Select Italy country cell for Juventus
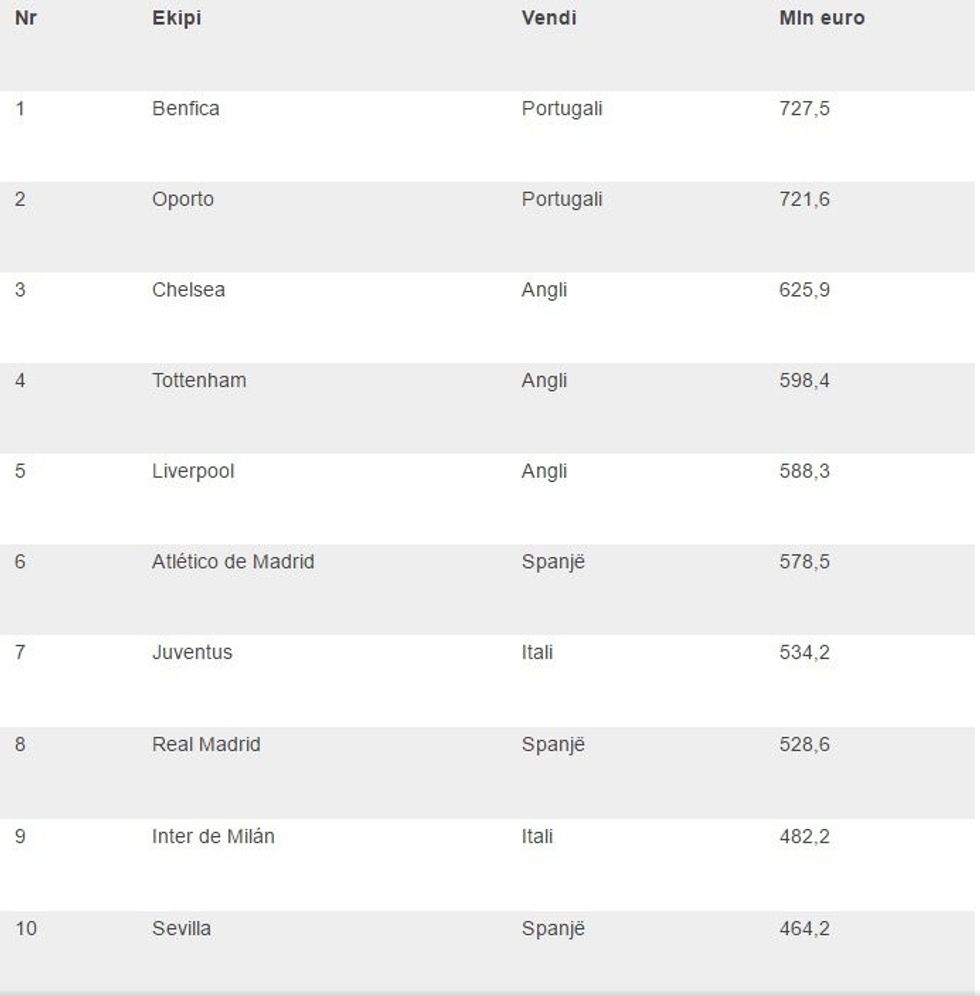 tap(537, 652)
